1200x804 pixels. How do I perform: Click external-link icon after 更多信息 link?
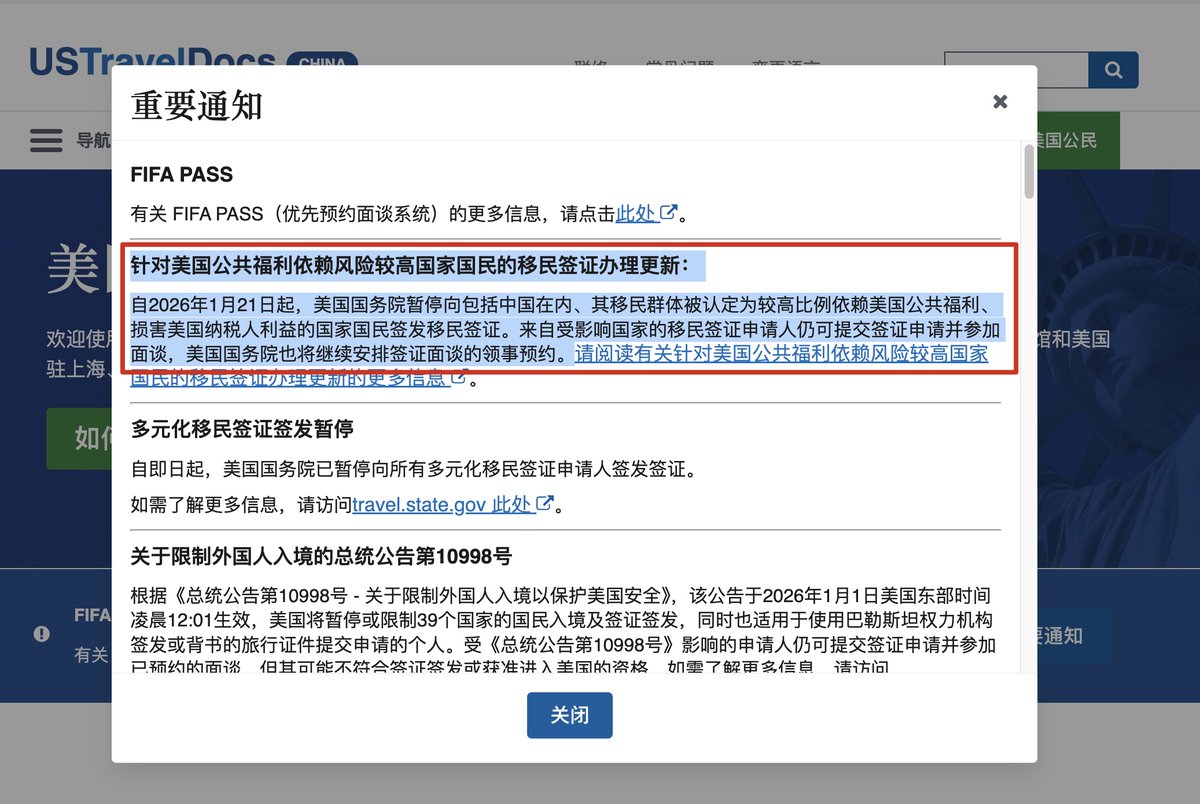[459, 378]
